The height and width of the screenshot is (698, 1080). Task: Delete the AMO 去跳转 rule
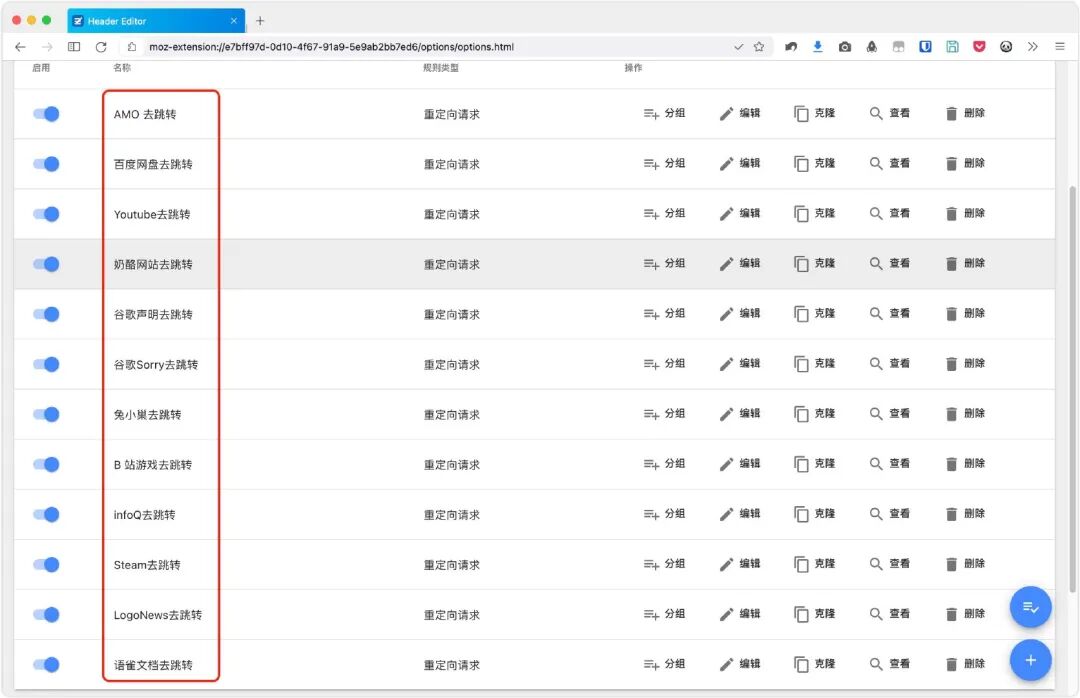965,113
